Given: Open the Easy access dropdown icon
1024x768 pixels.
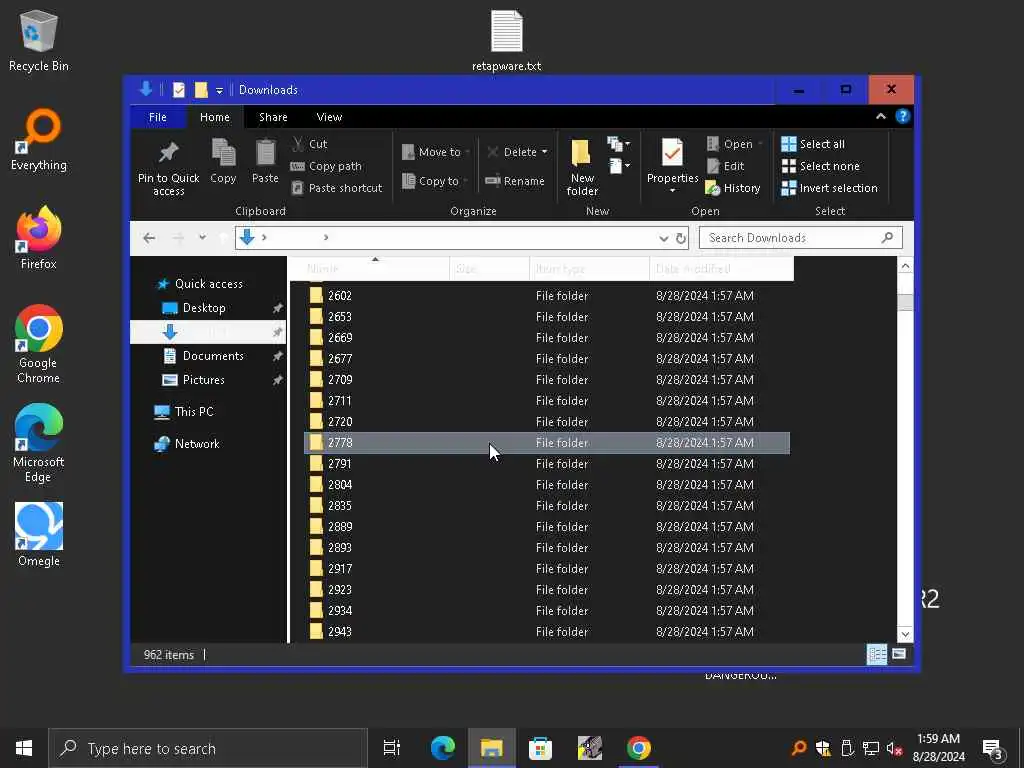Looking at the screenshot, I should (618, 166).
